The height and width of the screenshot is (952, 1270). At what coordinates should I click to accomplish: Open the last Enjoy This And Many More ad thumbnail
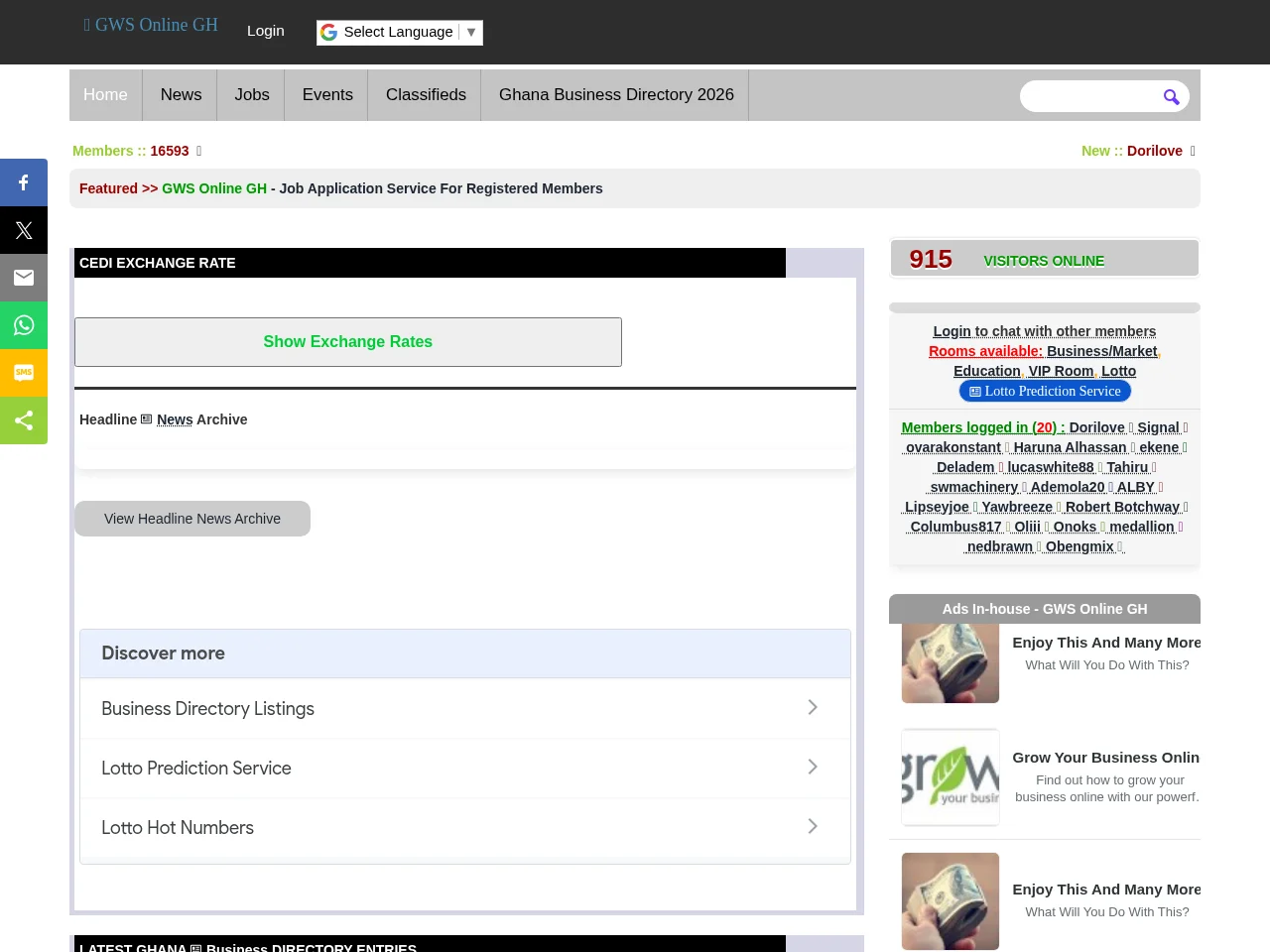coord(951,901)
